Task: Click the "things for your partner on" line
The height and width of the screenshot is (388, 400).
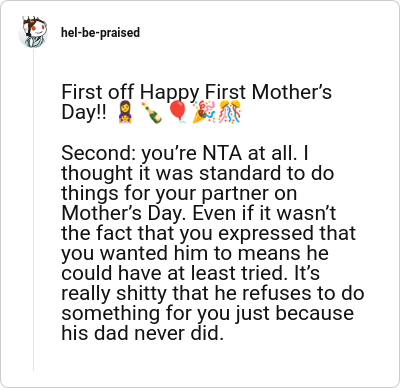Action: pyautogui.click(x=179, y=193)
